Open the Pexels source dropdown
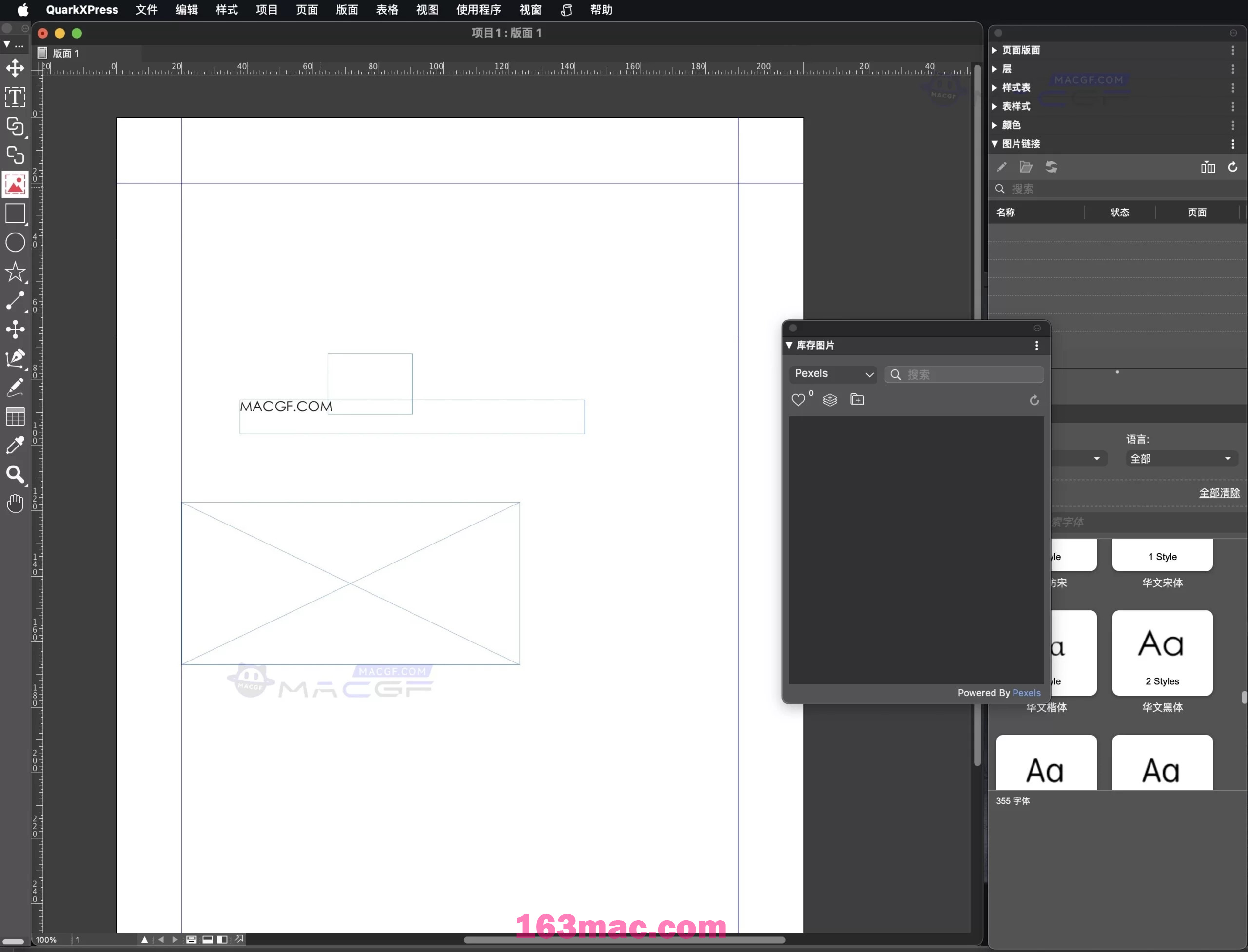This screenshot has width=1248, height=952. coord(833,374)
